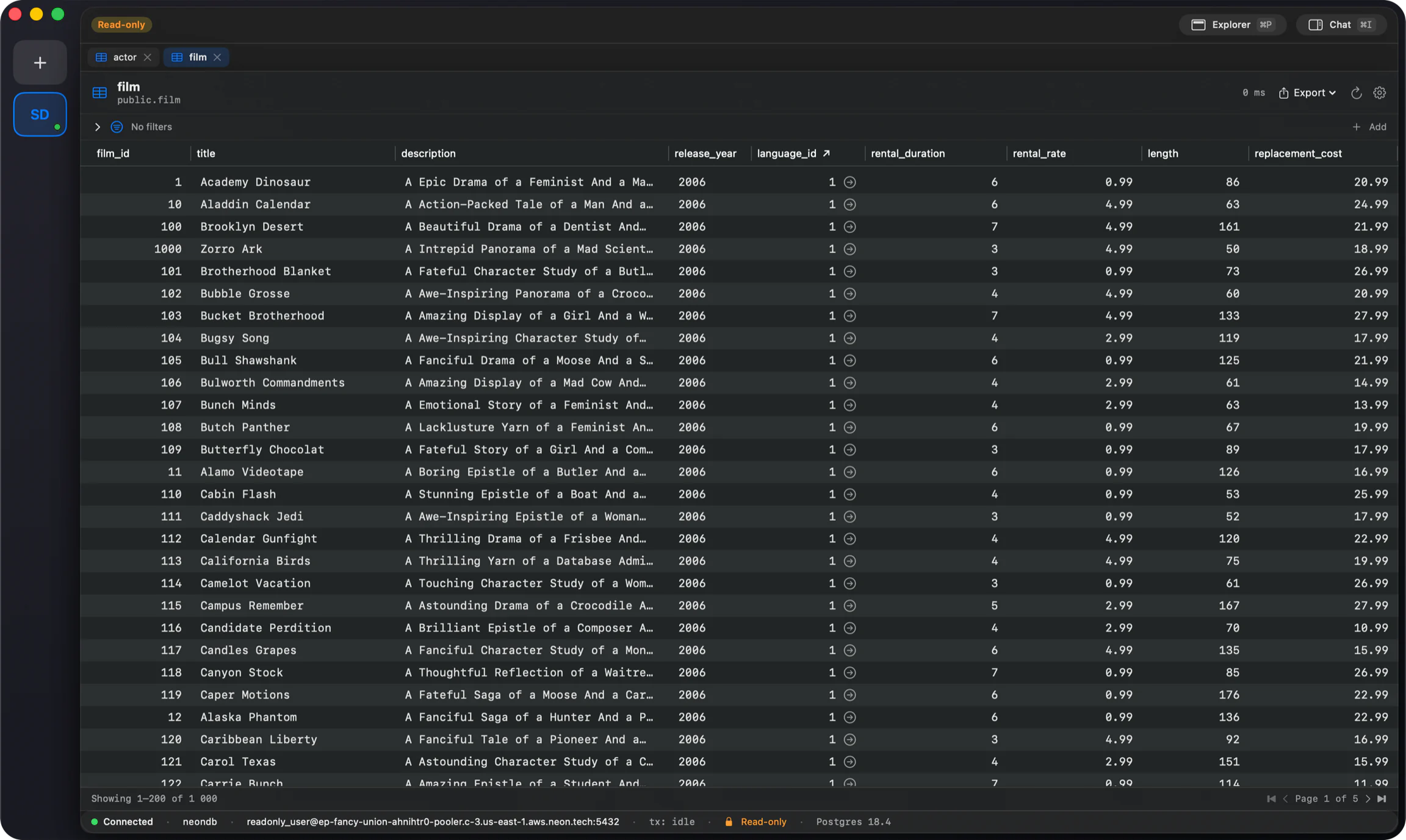
Task: Click the plus new connection button in sidebar
Action: point(40,63)
